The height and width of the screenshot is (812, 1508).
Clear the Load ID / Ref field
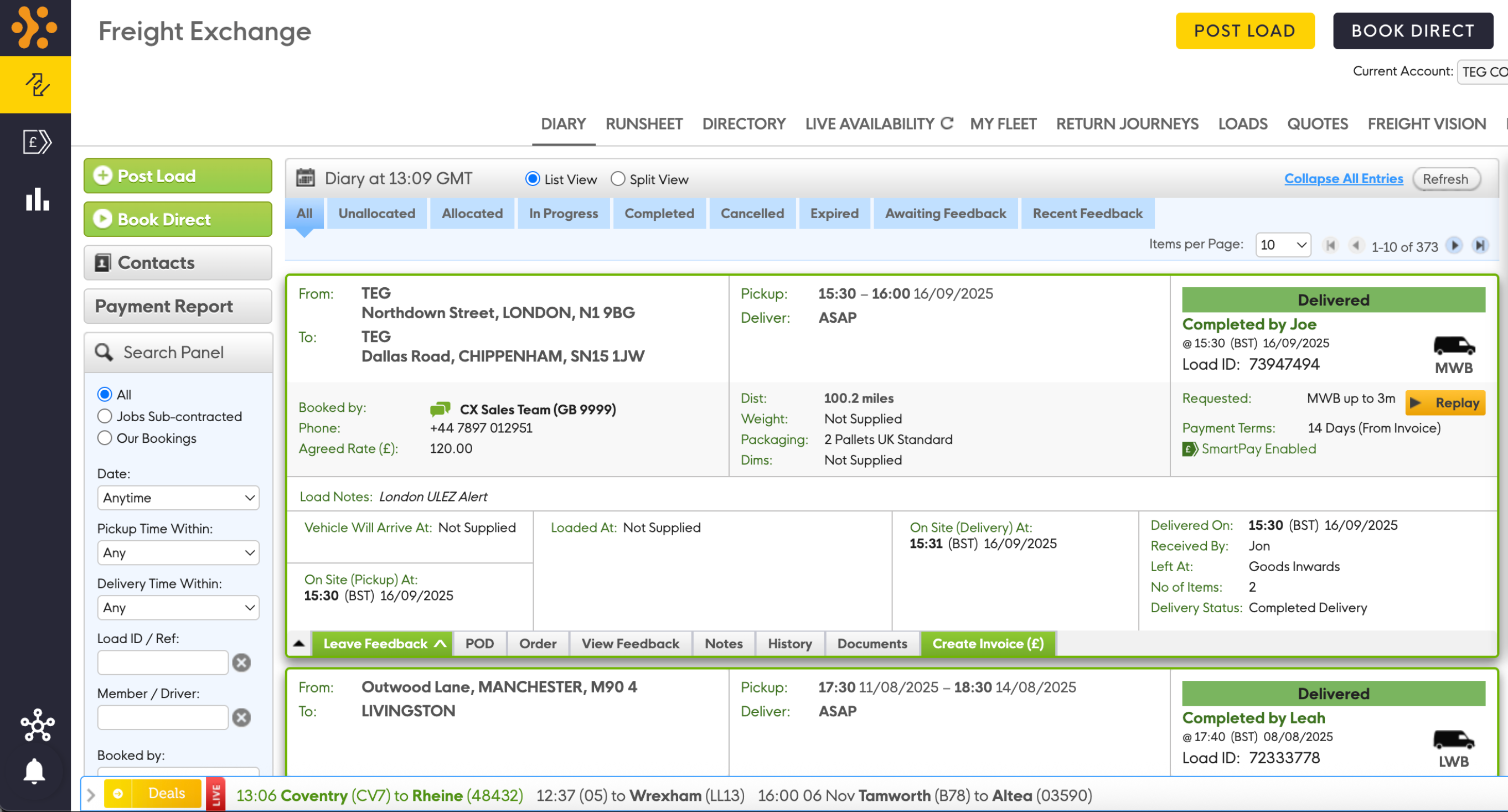241,663
